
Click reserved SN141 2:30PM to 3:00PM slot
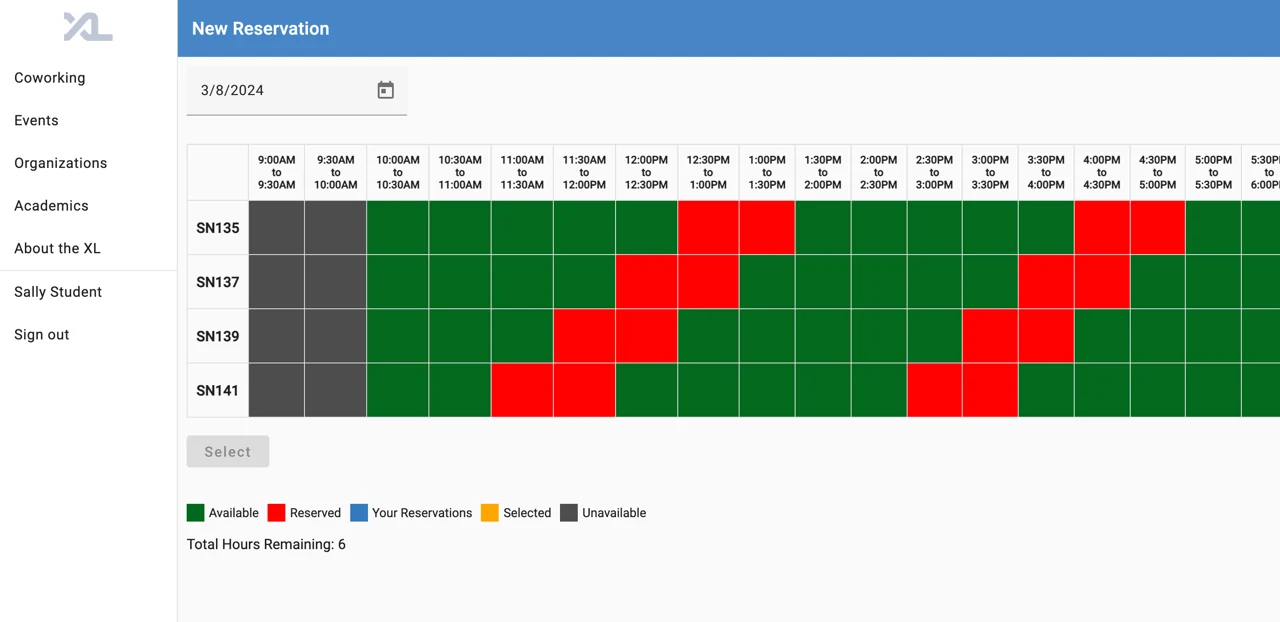(934, 390)
